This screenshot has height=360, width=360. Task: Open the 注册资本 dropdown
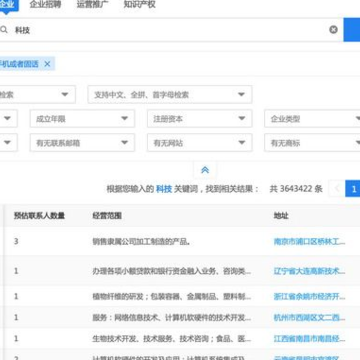pyautogui.click(x=200, y=119)
